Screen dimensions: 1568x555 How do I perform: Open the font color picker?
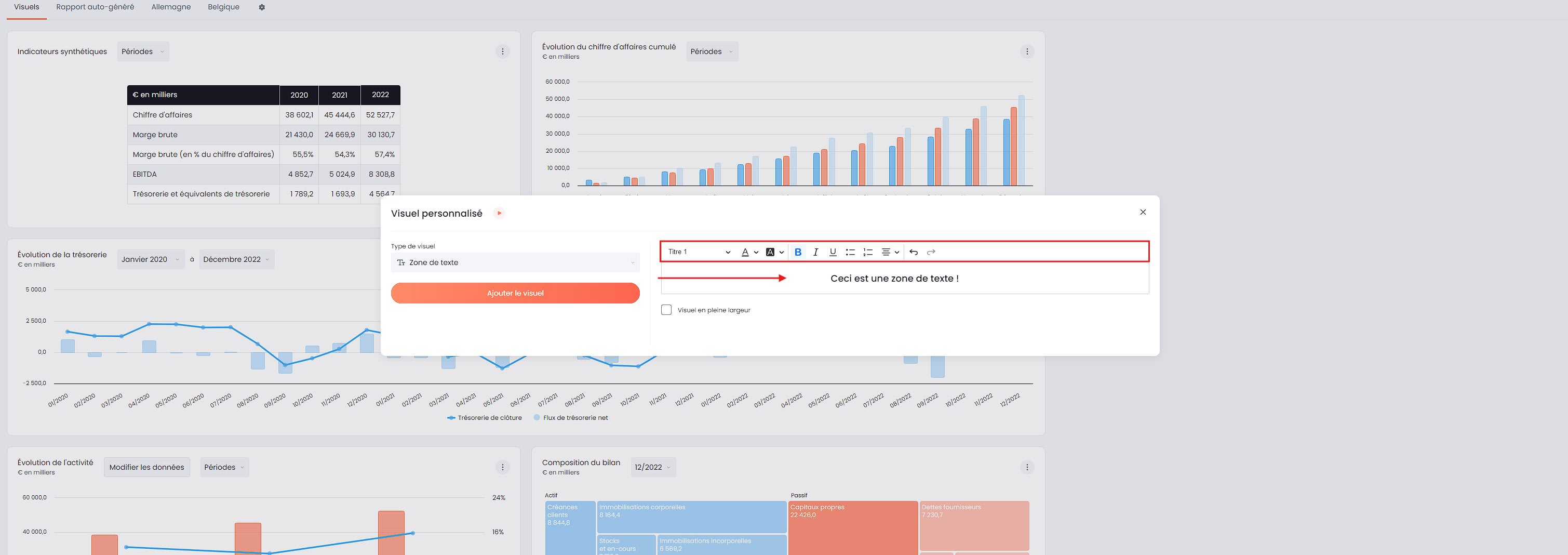click(x=749, y=252)
